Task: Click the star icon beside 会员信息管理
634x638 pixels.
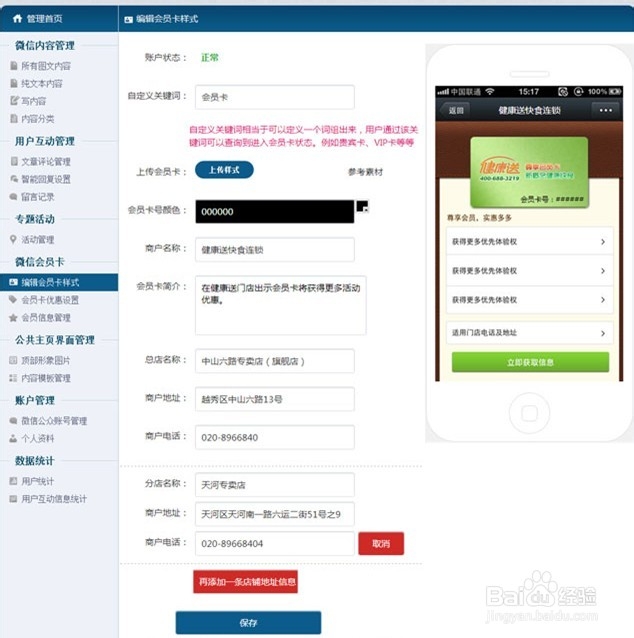Action: tap(13, 317)
